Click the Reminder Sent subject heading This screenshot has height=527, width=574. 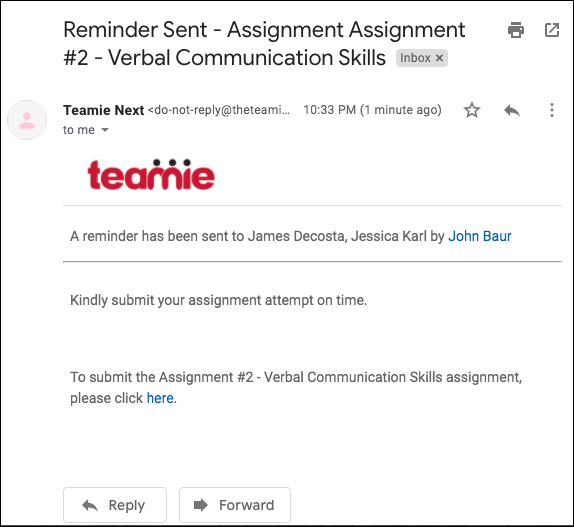264,44
